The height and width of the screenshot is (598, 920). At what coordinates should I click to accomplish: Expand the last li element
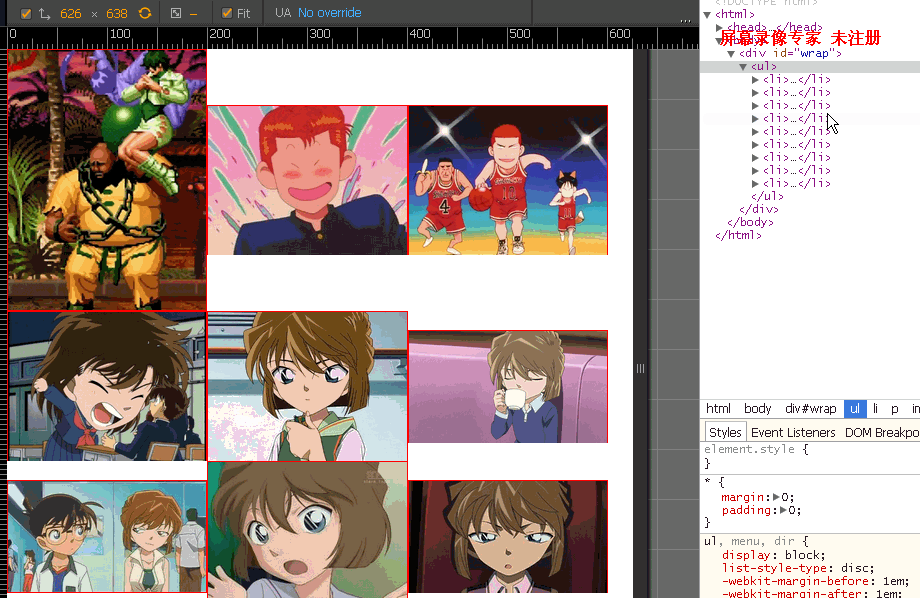[x=755, y=184]
